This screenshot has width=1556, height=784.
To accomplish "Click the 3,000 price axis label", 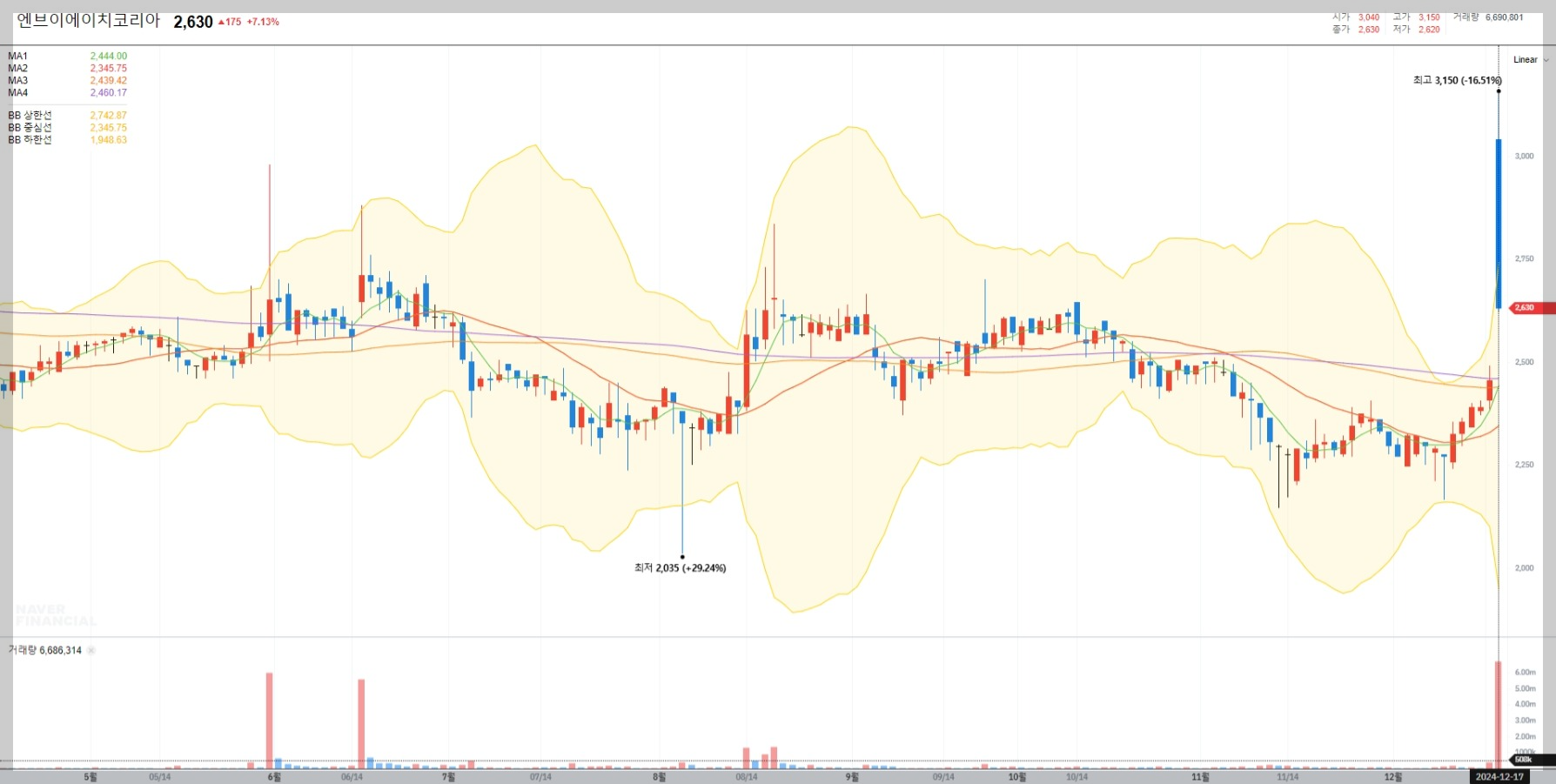I will (1524, 157).
